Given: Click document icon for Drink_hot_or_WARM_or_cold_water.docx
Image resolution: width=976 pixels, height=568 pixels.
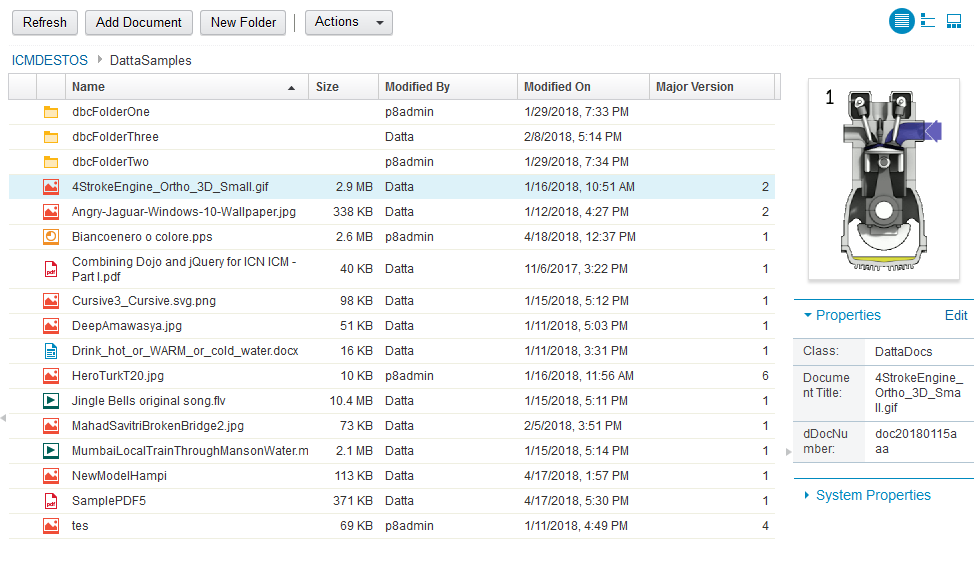Looking at the screenshot, I should 51,351.
